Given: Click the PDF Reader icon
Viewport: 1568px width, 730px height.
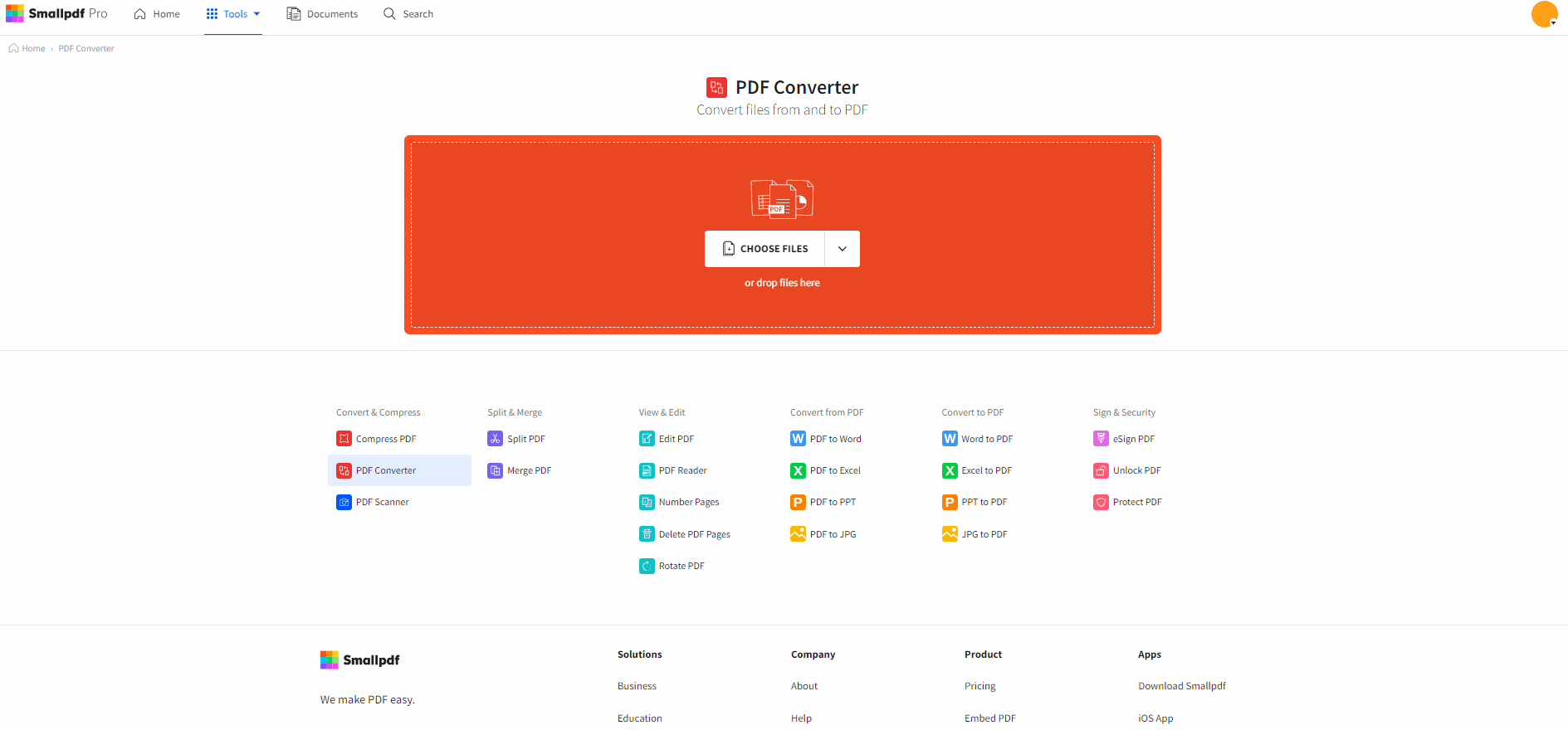Looking at the screenshot, I should 647,470.
